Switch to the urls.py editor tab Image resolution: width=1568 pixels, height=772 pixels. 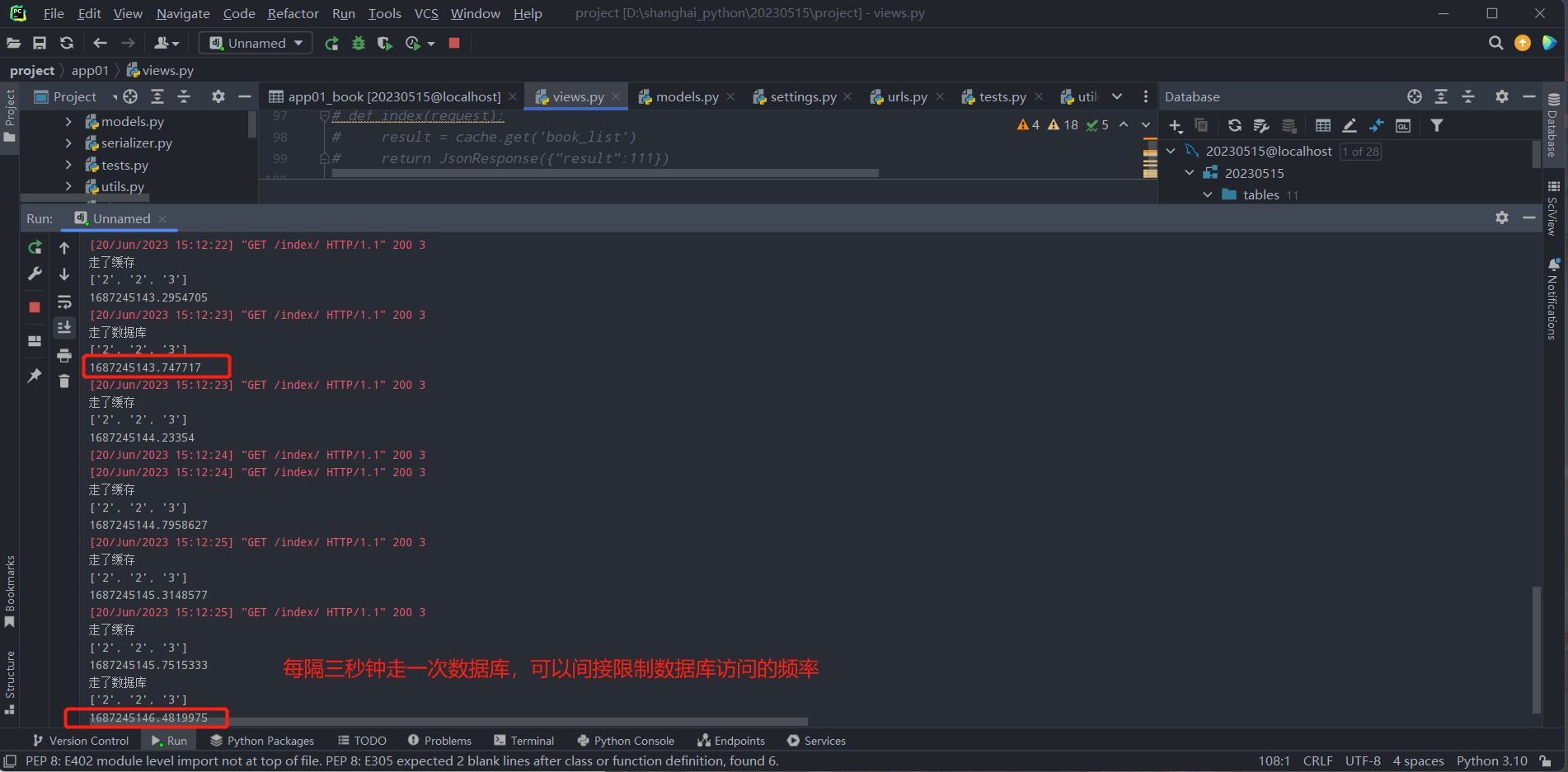907,96
